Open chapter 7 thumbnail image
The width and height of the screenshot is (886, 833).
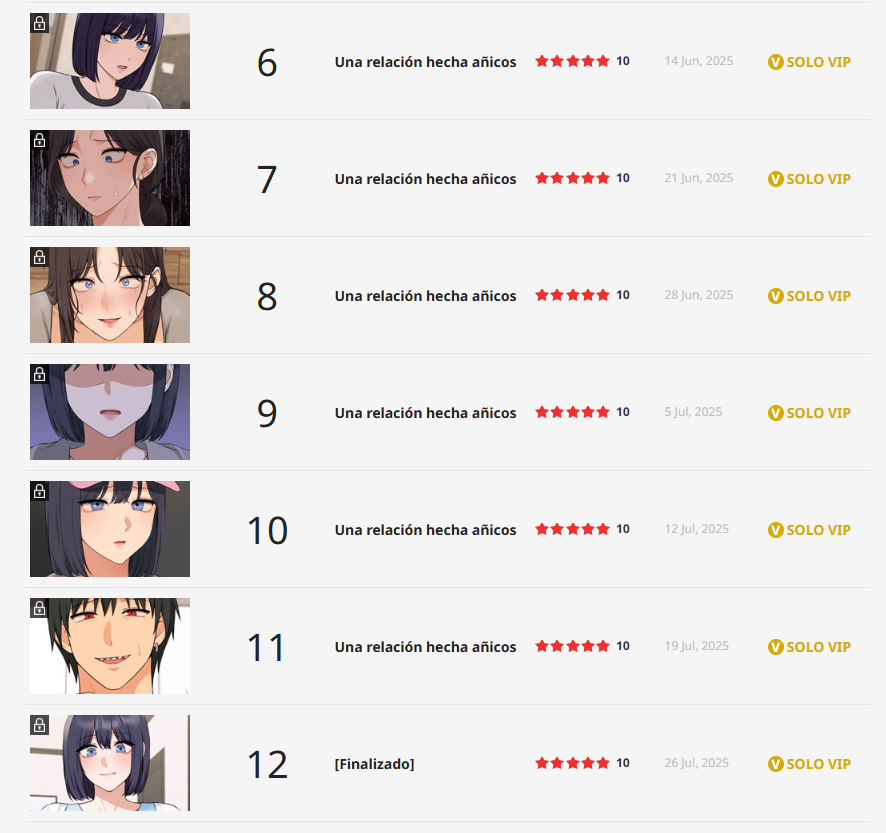pyautogui.click(x=110, y=178)
